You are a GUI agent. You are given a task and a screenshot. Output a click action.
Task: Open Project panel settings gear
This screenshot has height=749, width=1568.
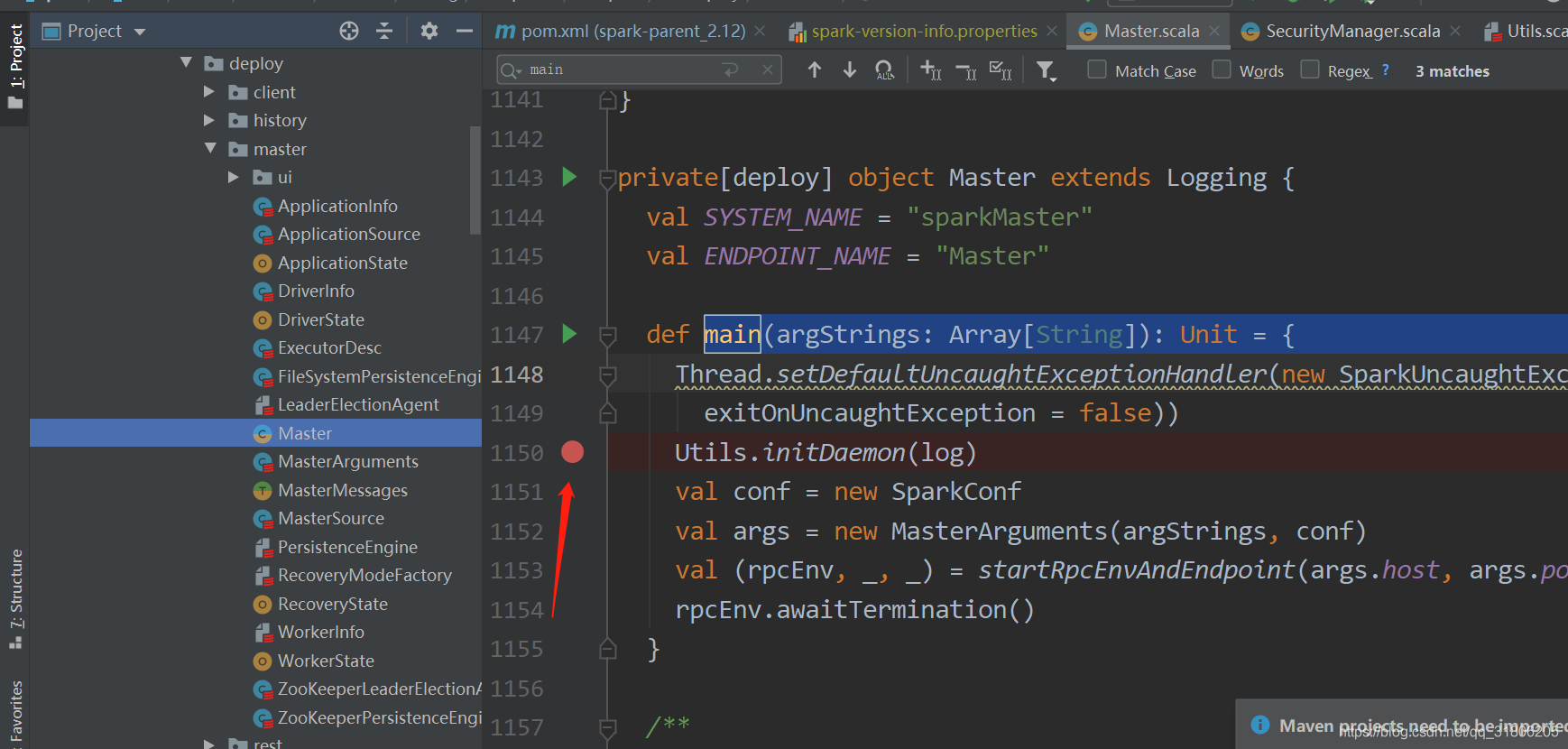429,32
